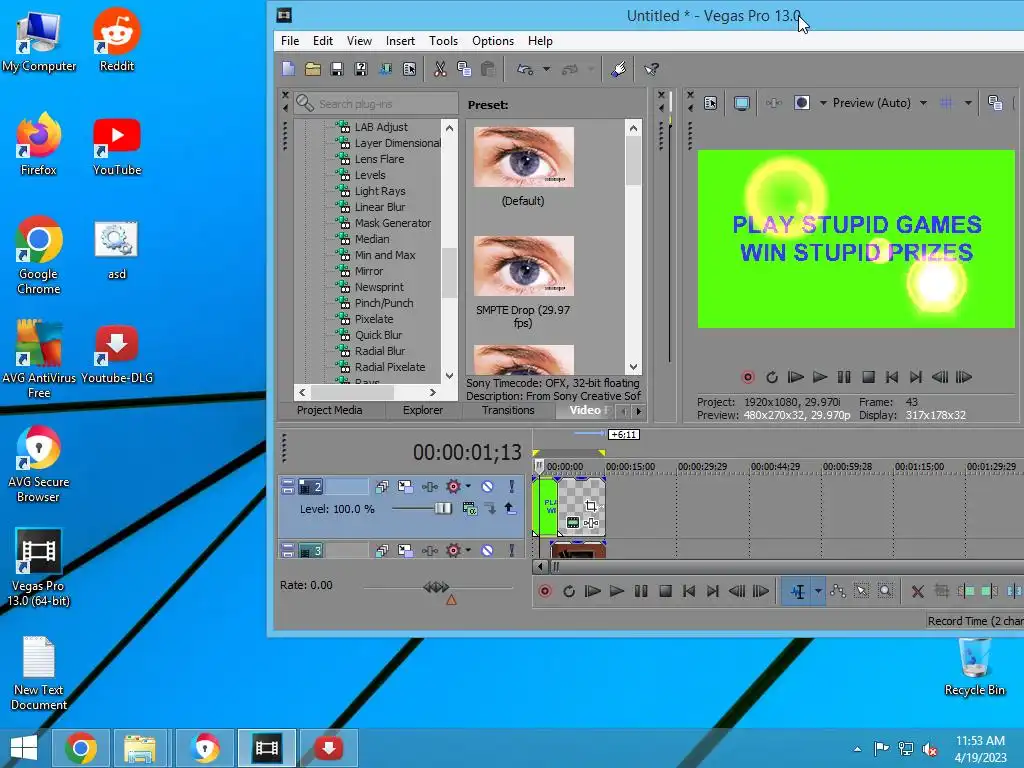Select the (Default) preset thumbnail
The width and height of the screenshot is (1024, 768).
point(524,157)
